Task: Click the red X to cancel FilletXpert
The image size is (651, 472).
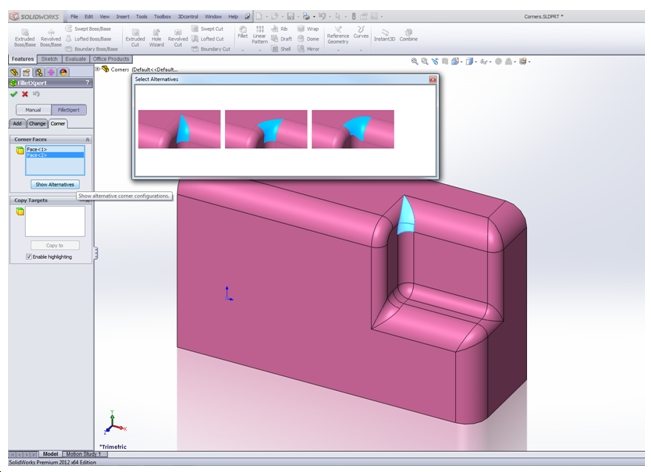Action: coord(25,94)
